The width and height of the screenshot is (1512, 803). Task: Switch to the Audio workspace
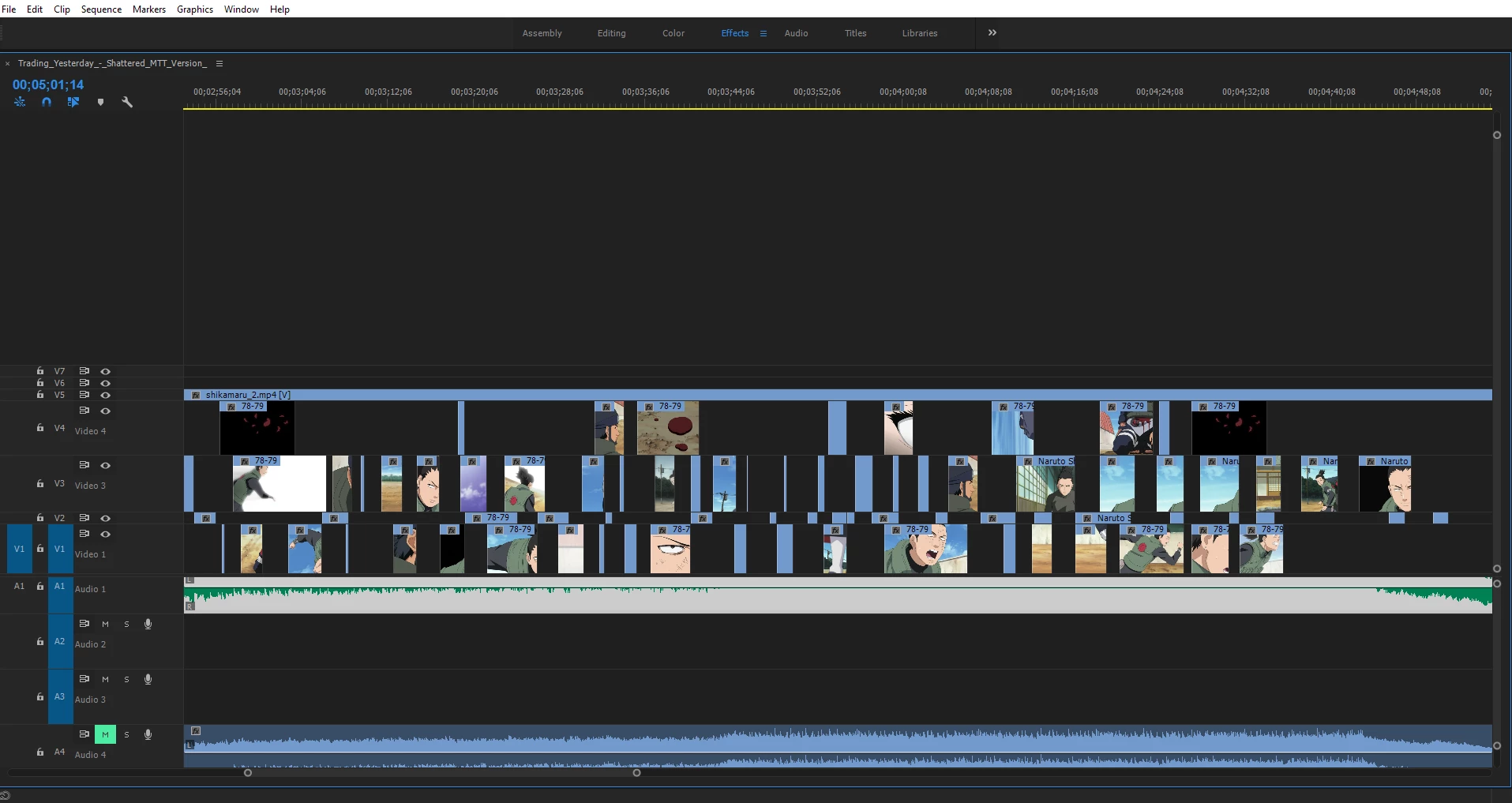pyautogui.click(x=796, y=33)
